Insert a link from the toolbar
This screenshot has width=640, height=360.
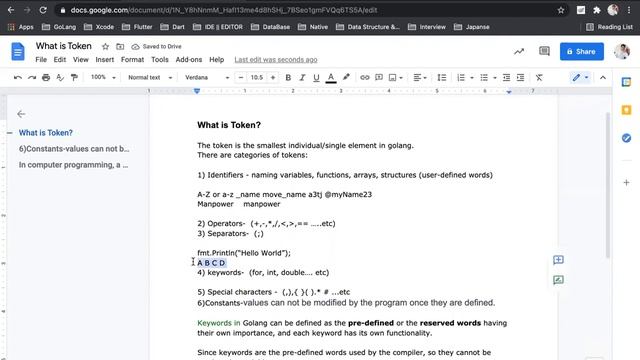[x=364, y=78]
